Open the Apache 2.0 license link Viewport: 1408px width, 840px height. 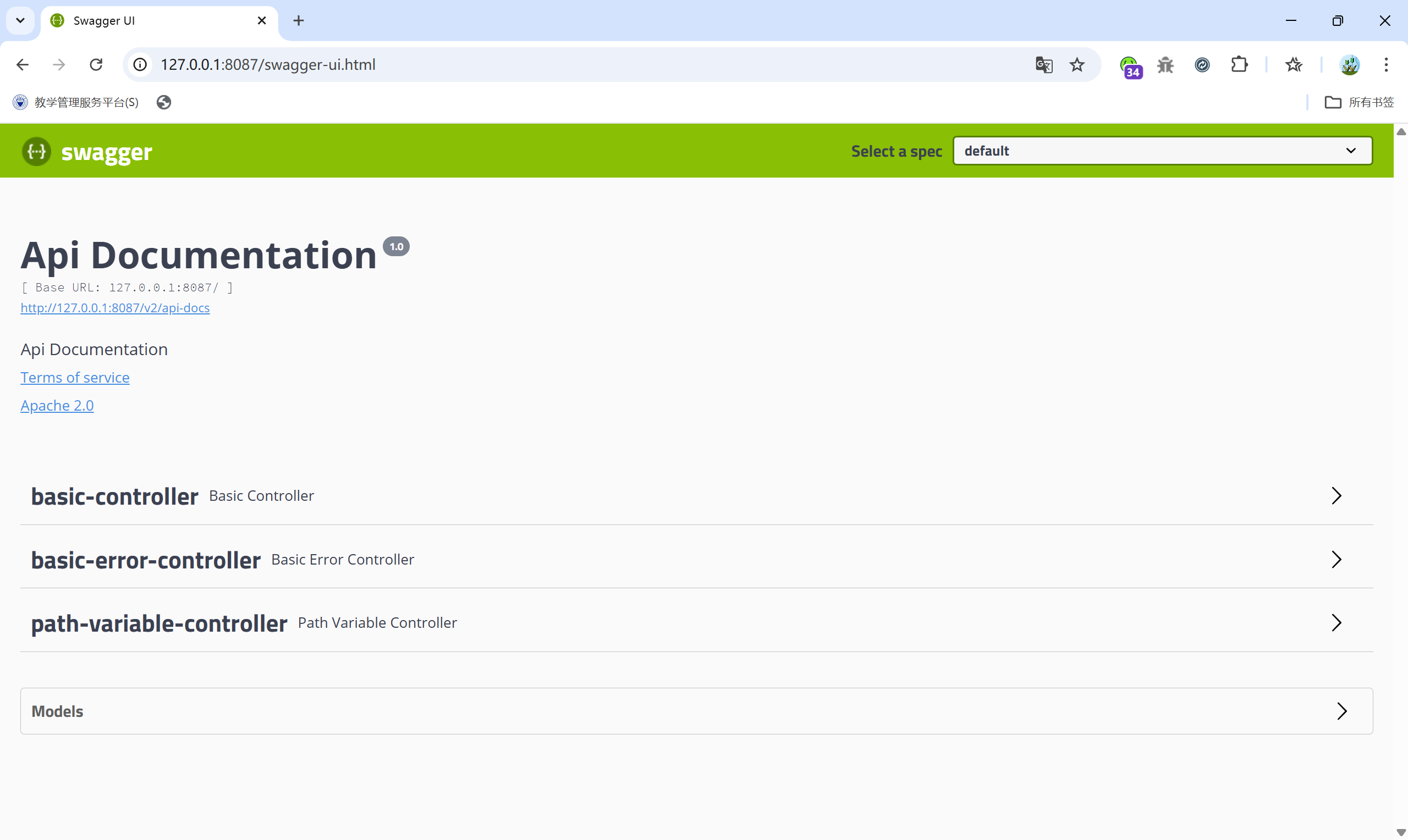coord(57,406)
